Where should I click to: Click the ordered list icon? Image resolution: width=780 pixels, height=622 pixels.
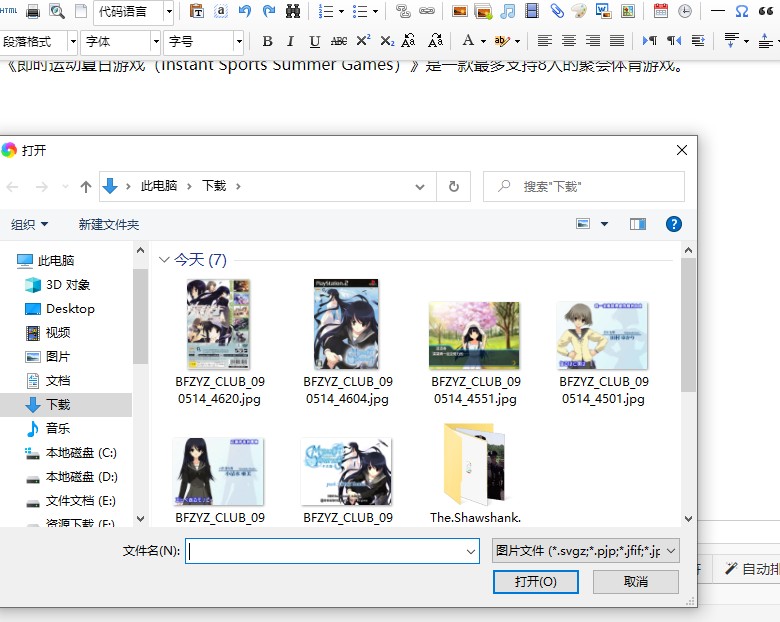(x=326, y=10)
